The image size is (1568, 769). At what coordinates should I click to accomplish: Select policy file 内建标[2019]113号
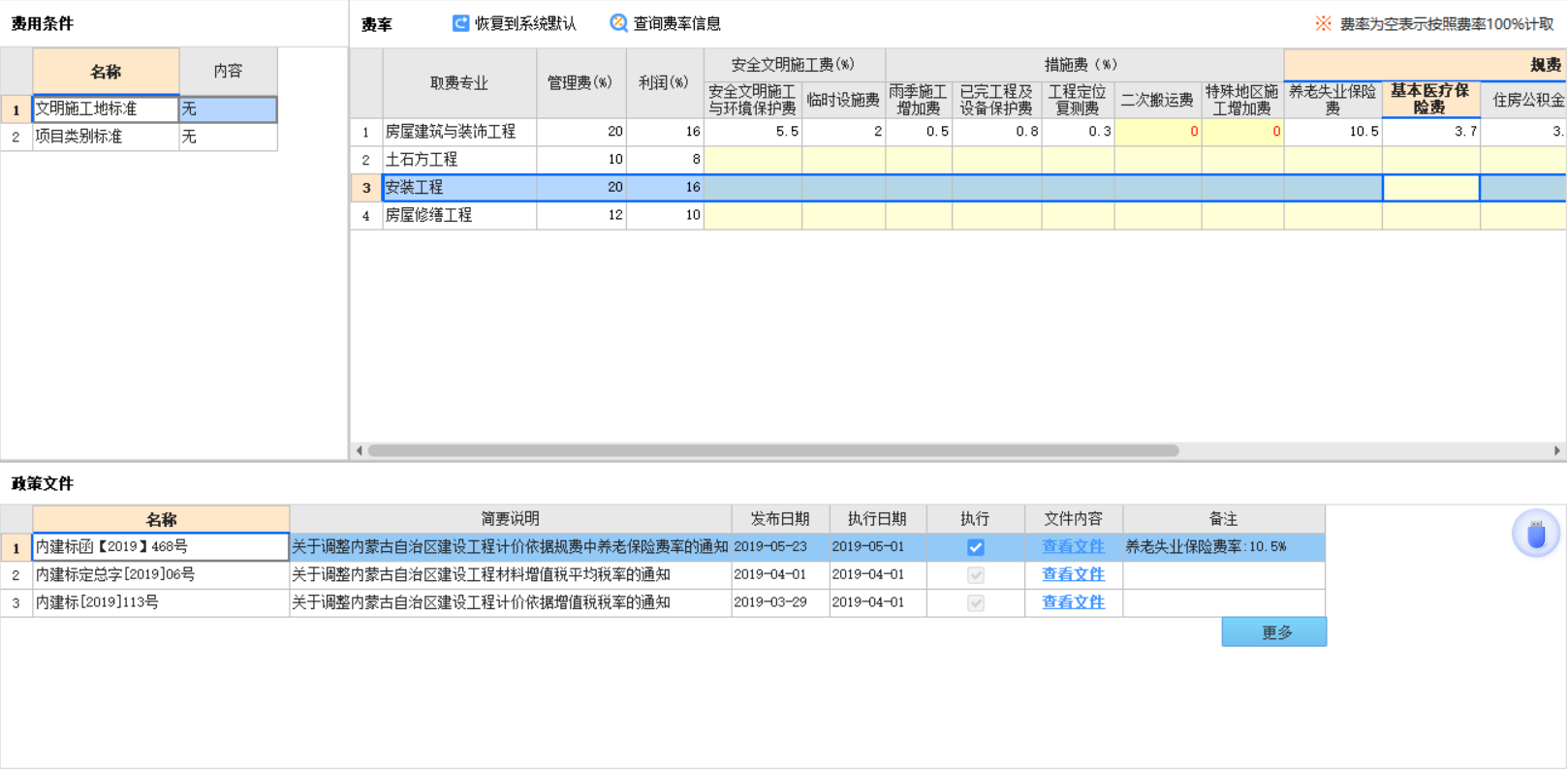click(x=161, y=602)
